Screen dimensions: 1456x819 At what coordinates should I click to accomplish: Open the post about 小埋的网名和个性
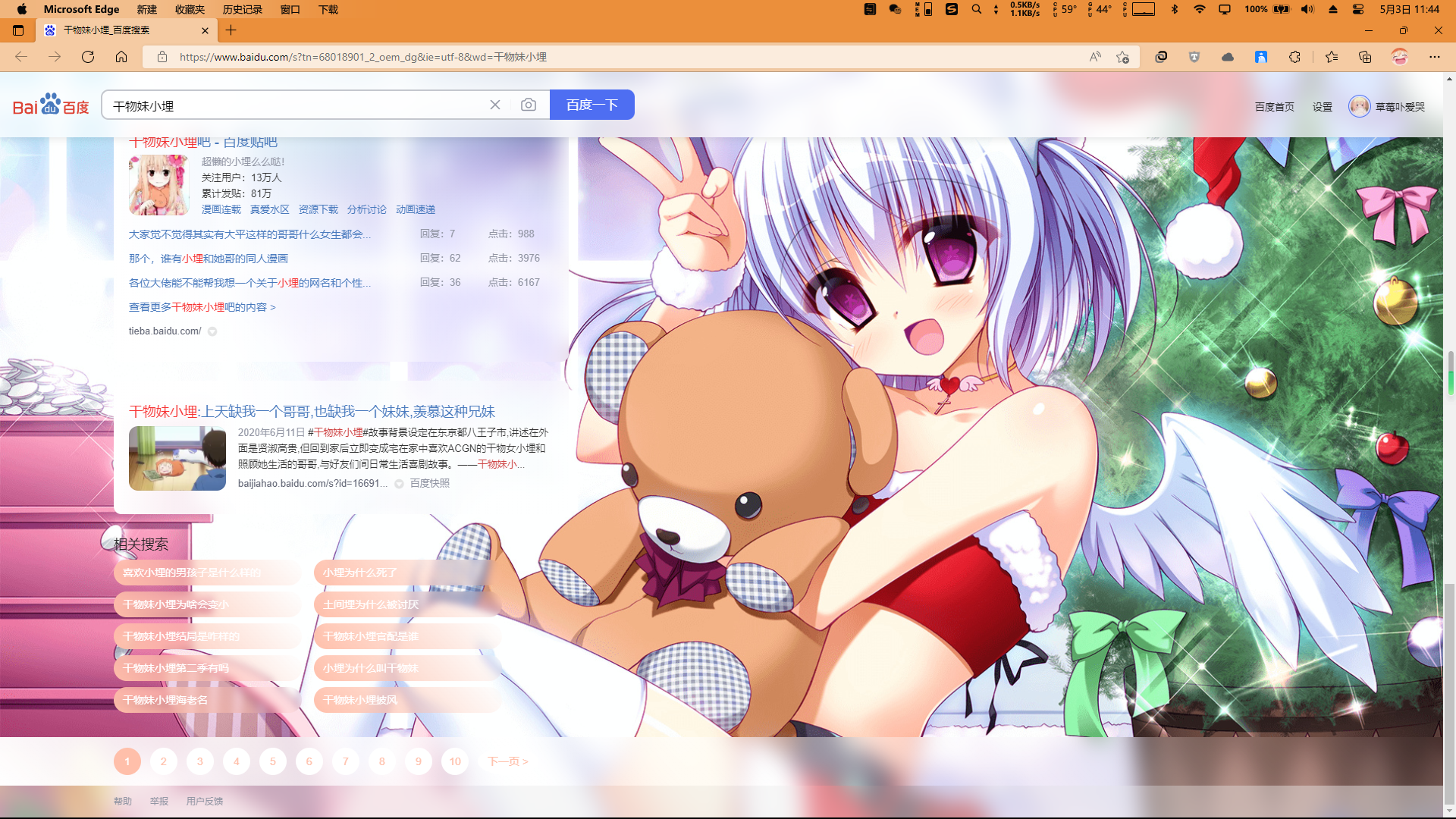249,283
